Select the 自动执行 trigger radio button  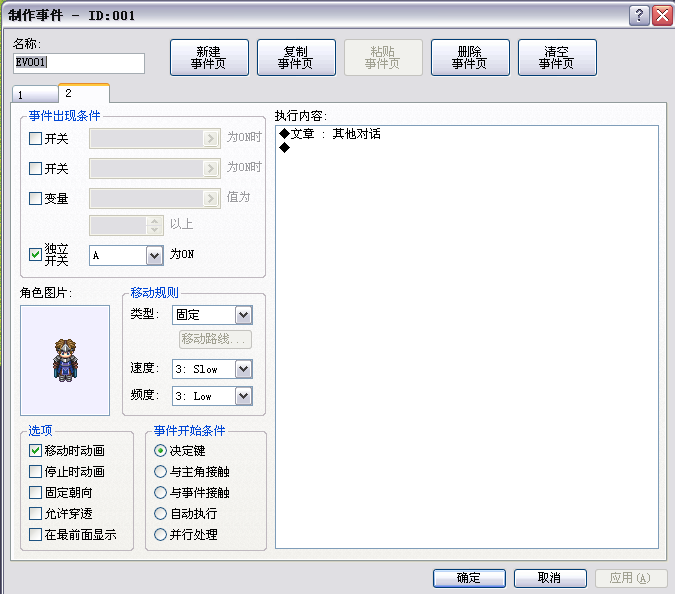click(x=160, y=514)
